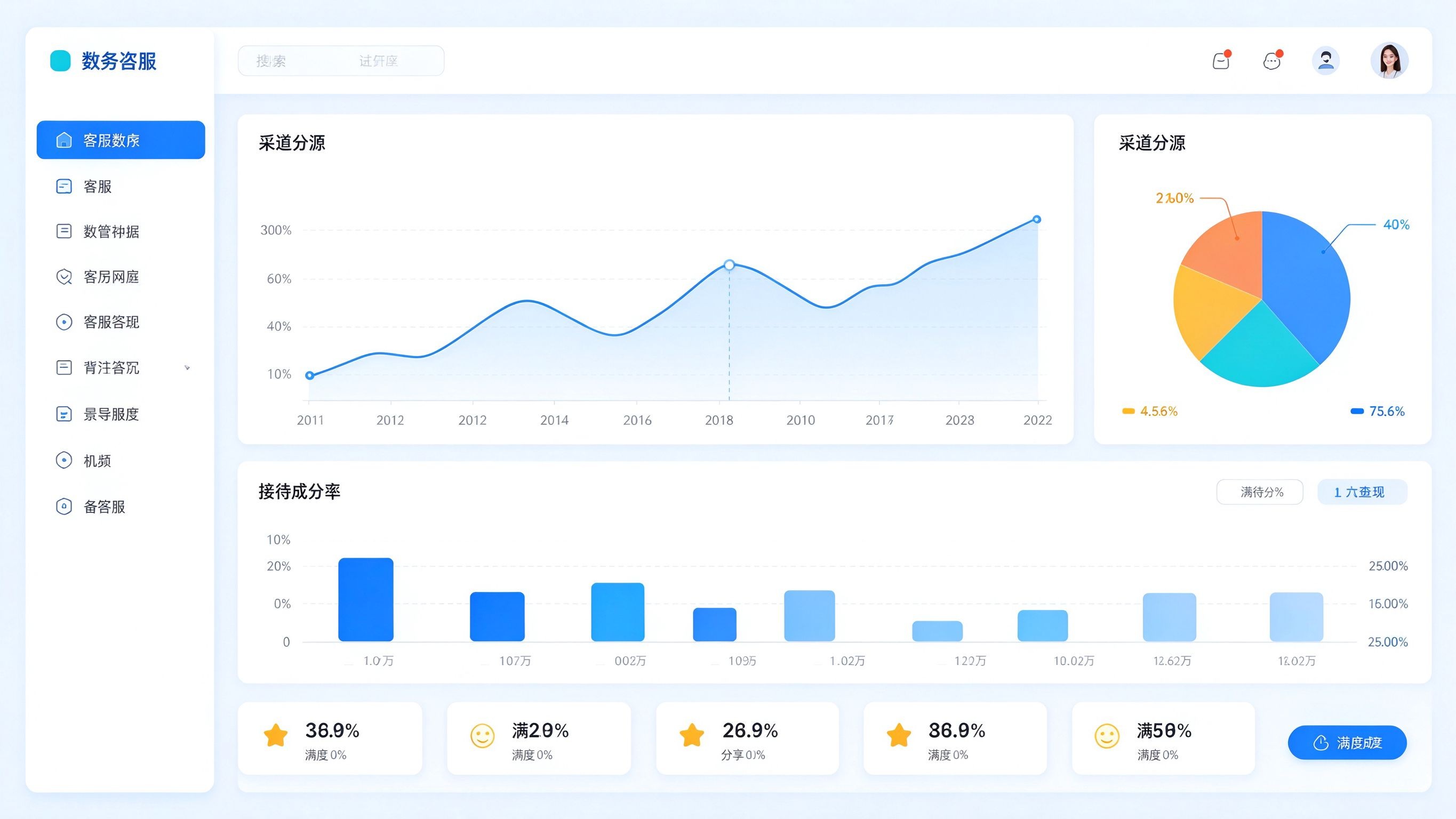Select the 客服数庩 sidebar item
1456x819 pixels.
[121, 140]
